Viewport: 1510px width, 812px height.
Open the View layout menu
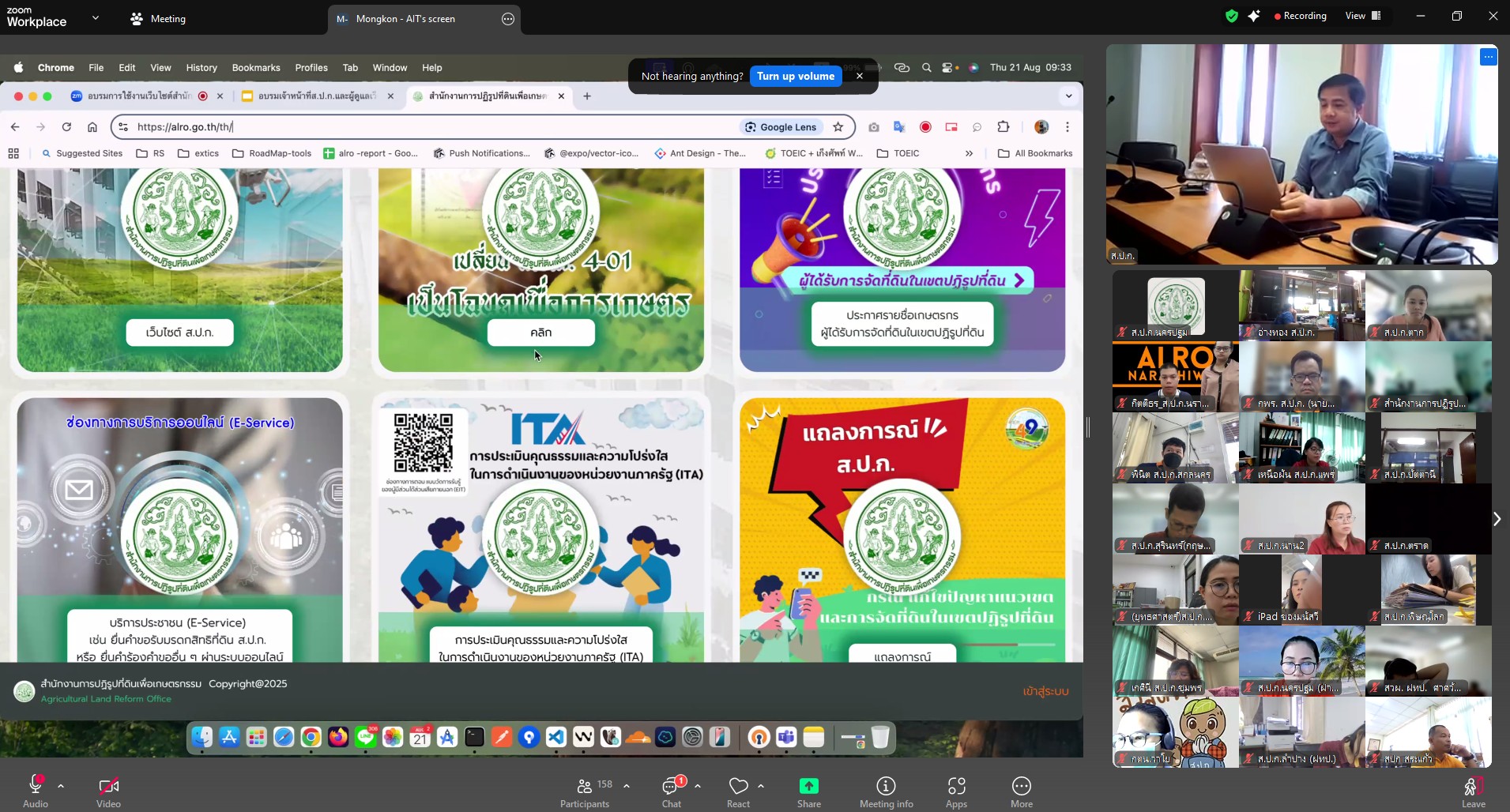coord(1363,16)
